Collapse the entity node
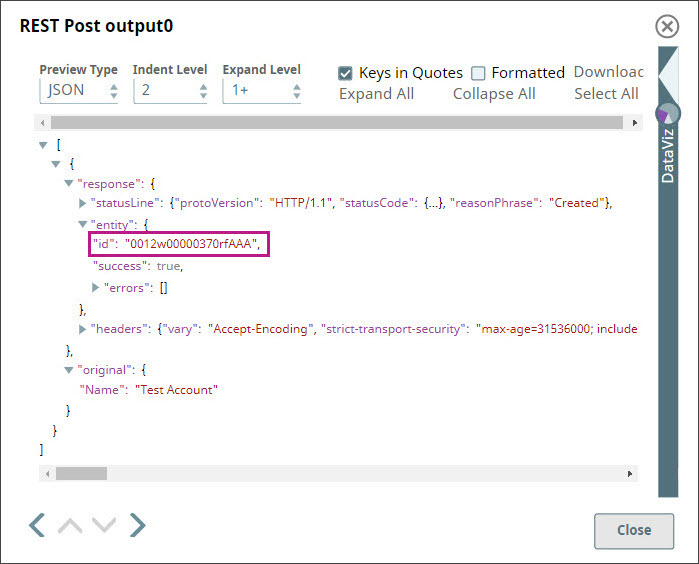The height and width of the screenshot is (564, 699). click(83, 225)
